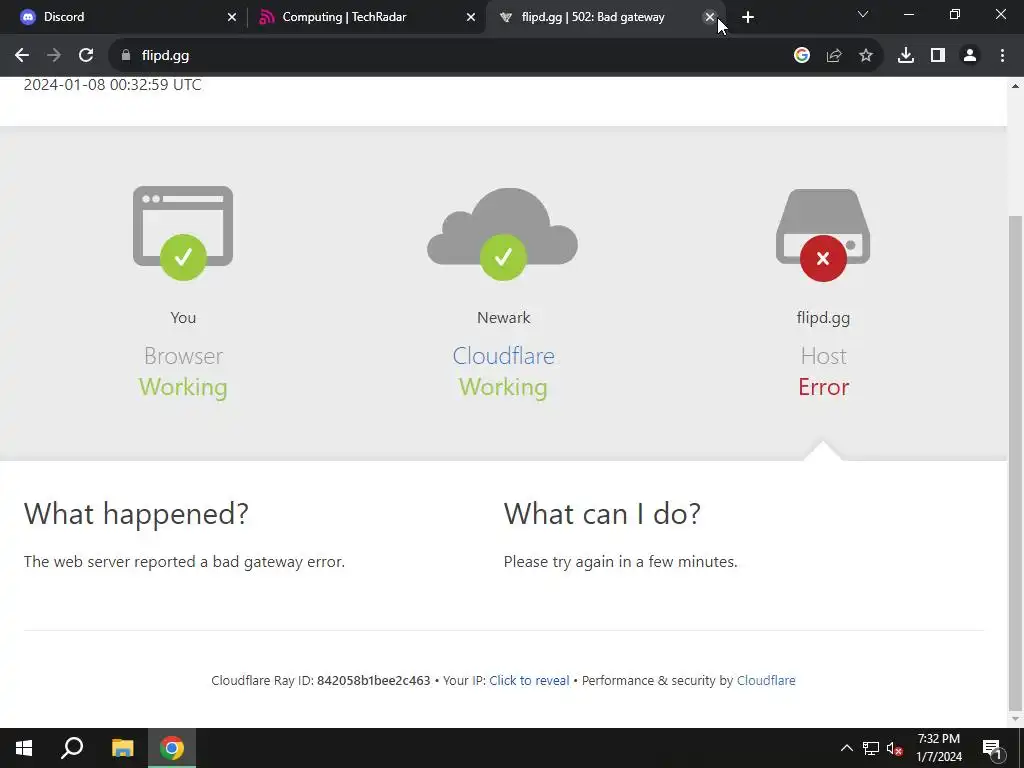Click the 'Working' status under Browser
Screen dimensions: 1024x768
coord(183,387)
